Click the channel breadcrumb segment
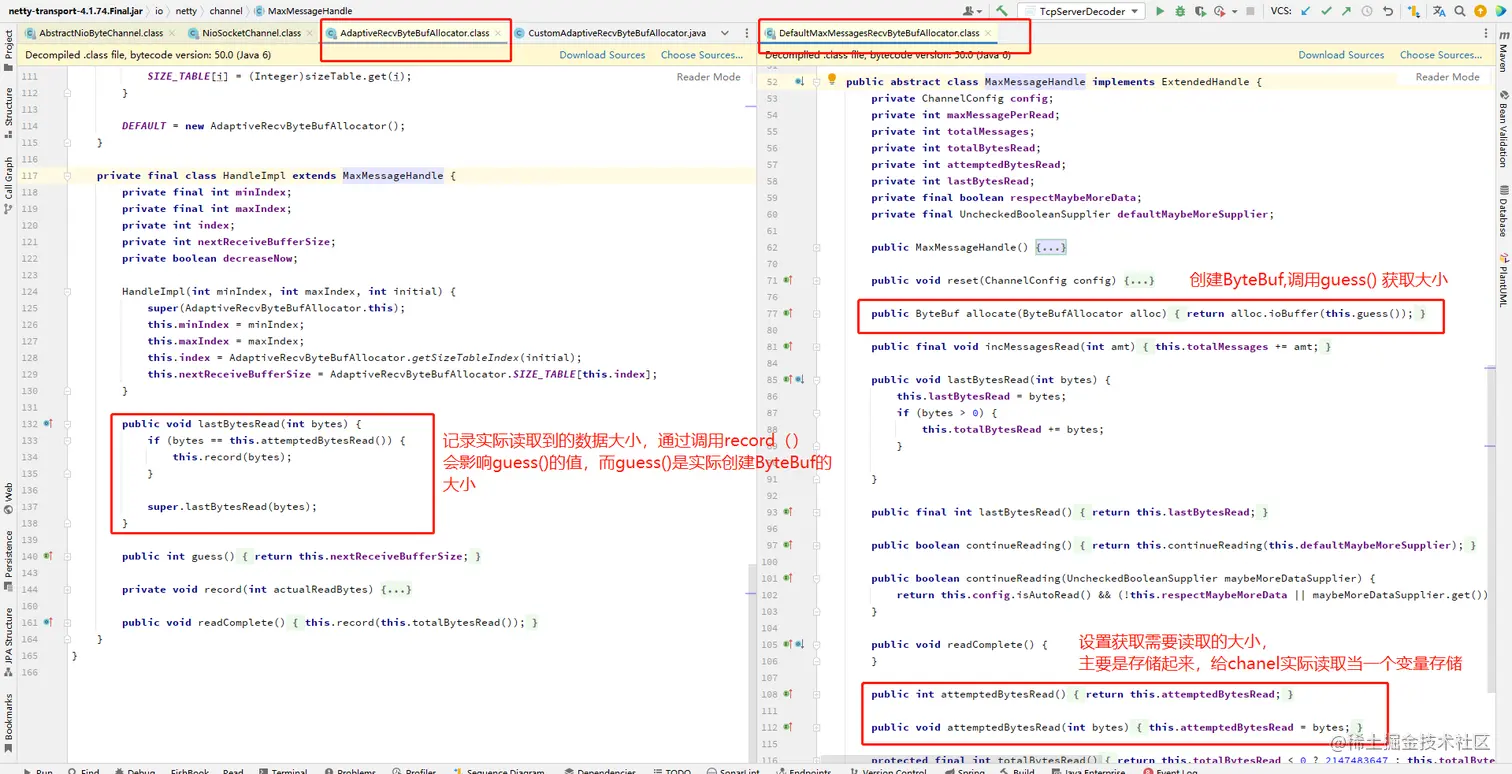Viewport: 1512px width, 774px height. pos(226,11)
